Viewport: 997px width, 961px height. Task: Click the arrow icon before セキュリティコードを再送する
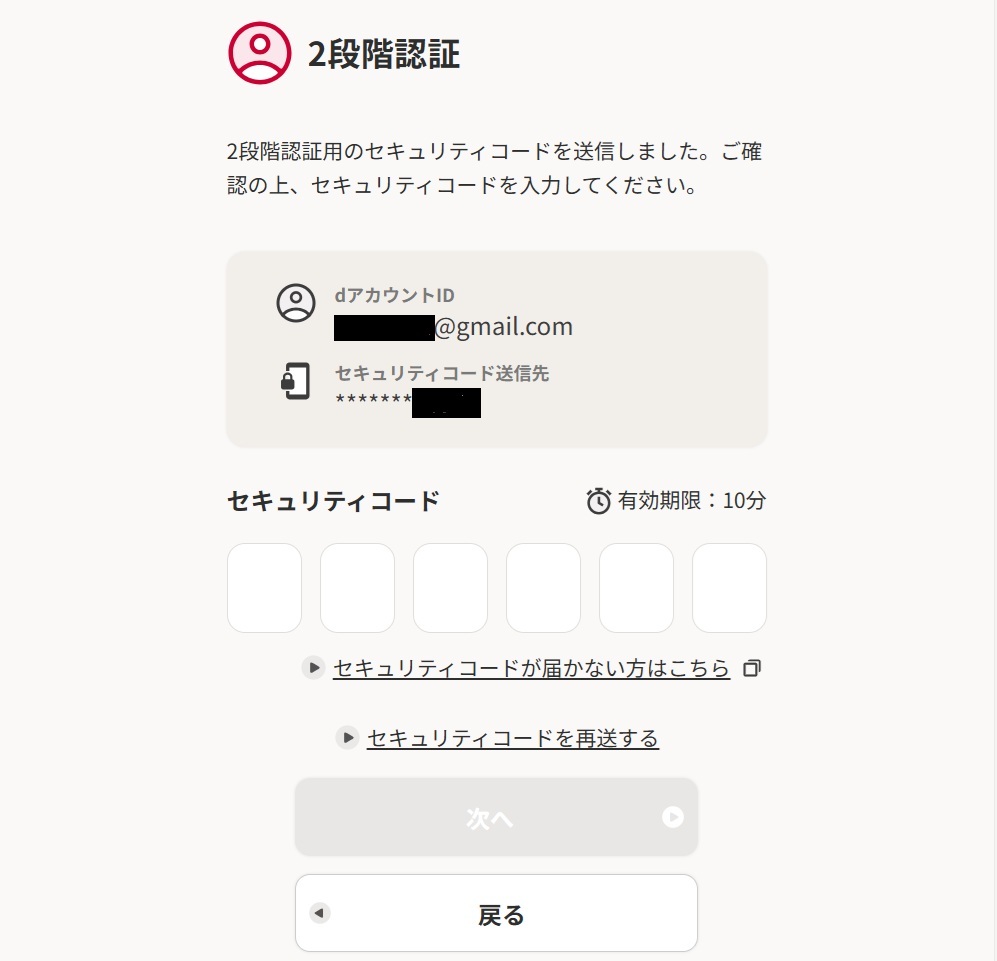point(348,738)
